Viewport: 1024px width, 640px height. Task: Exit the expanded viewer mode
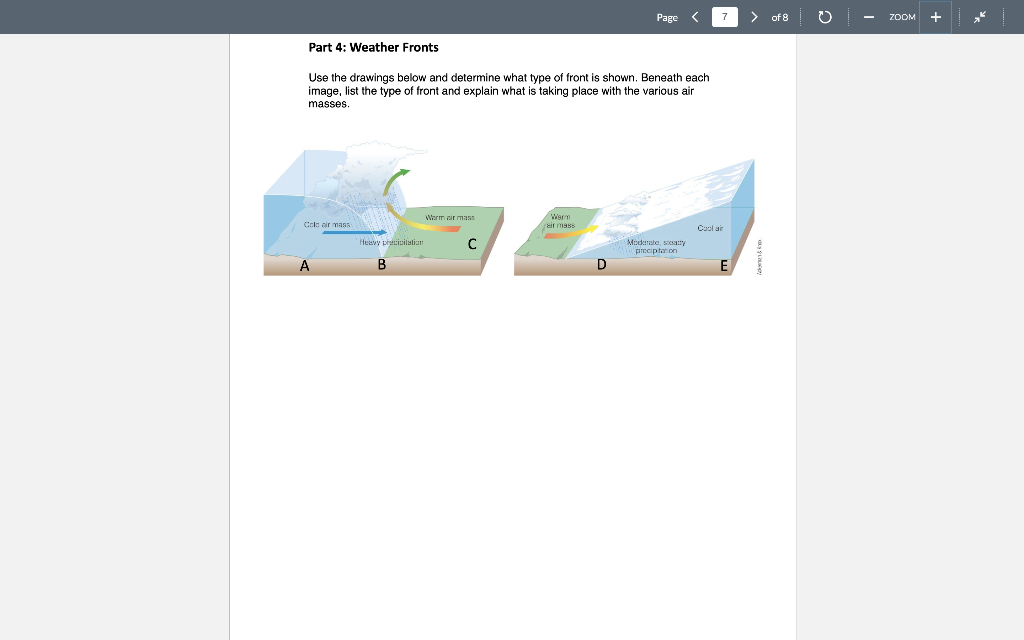tap(981, 16)
